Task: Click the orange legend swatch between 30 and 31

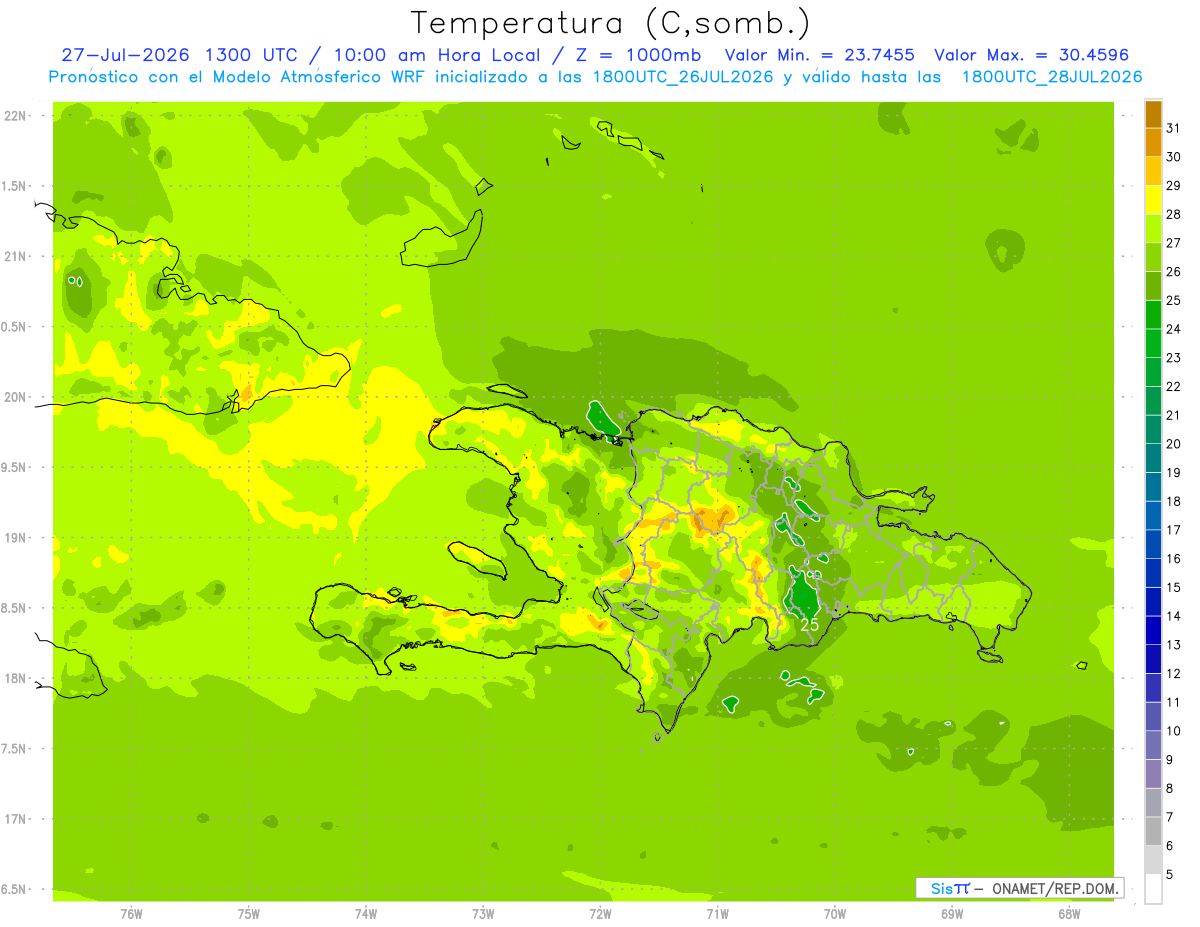Action: pyautogui.click(x=1153, y=143)
